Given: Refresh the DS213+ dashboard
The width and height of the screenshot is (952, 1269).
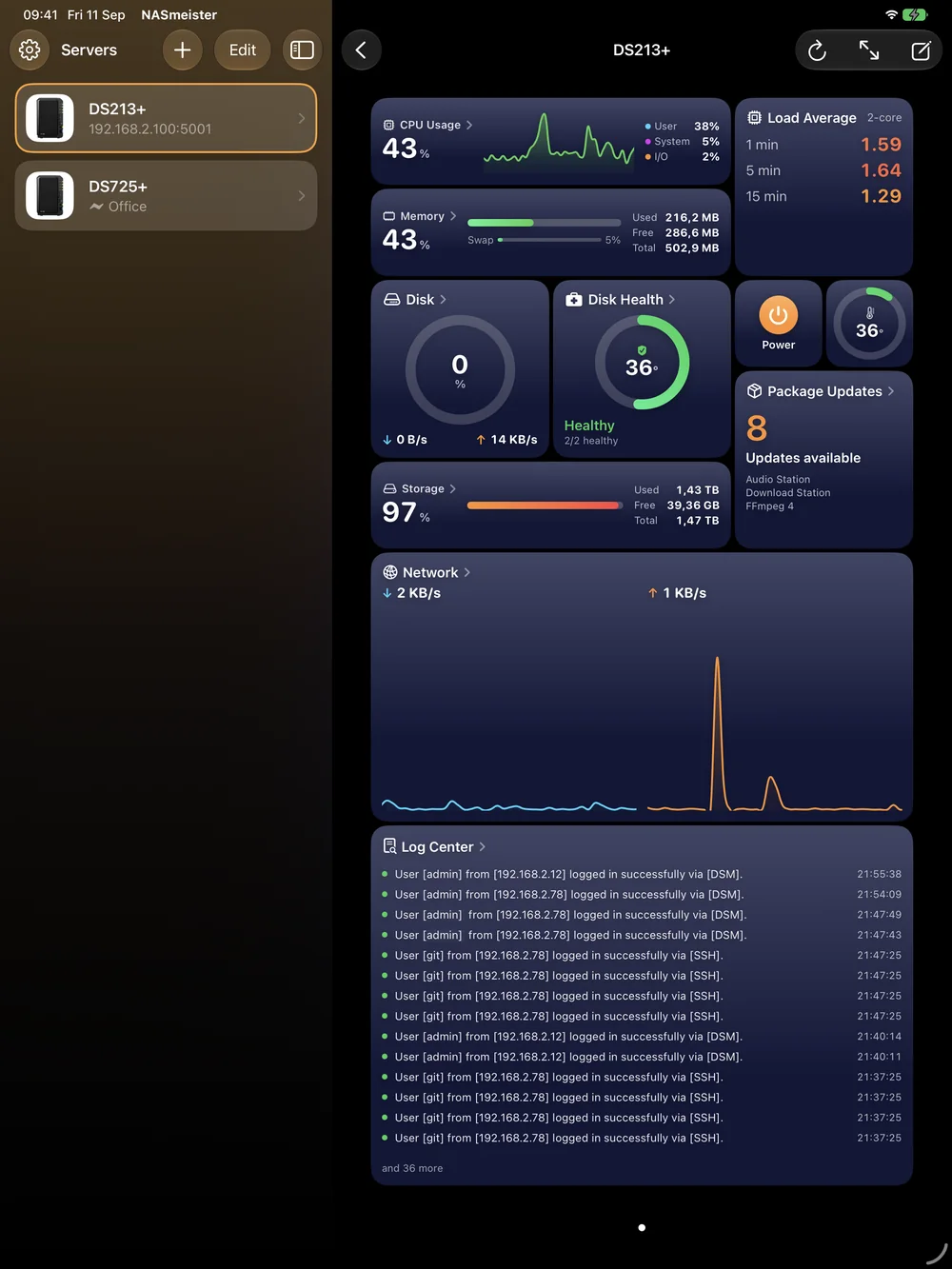Looking at the screenshot, I should [817, 50].
